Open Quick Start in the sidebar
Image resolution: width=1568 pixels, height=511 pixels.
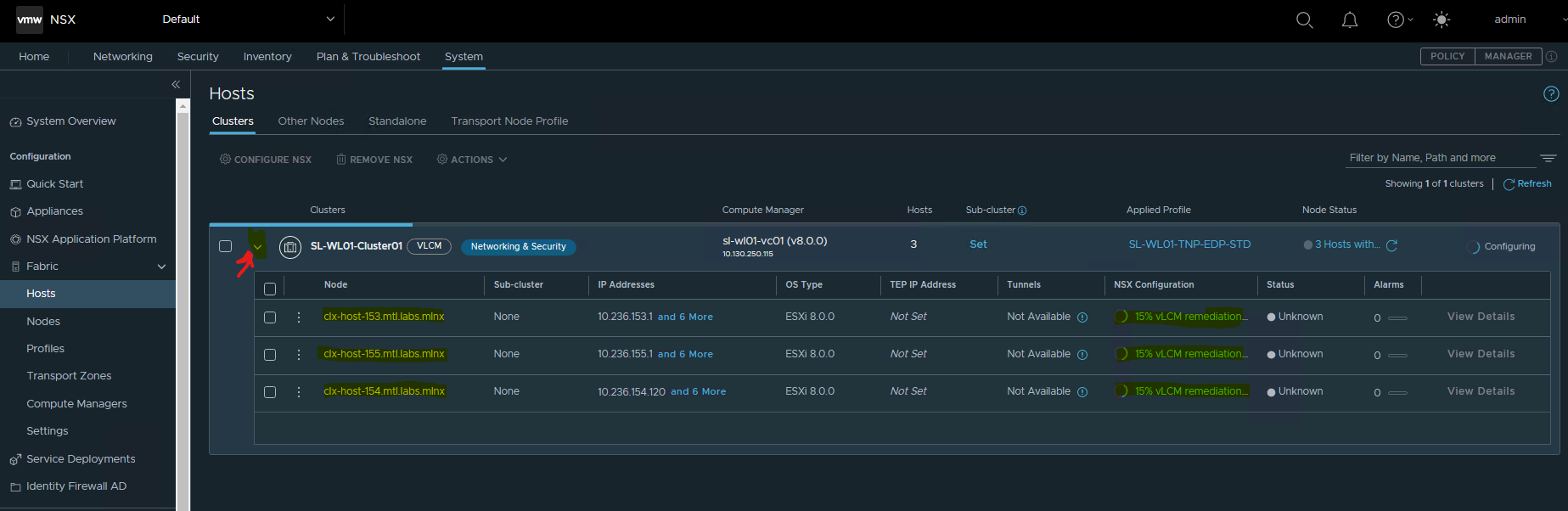55,184
